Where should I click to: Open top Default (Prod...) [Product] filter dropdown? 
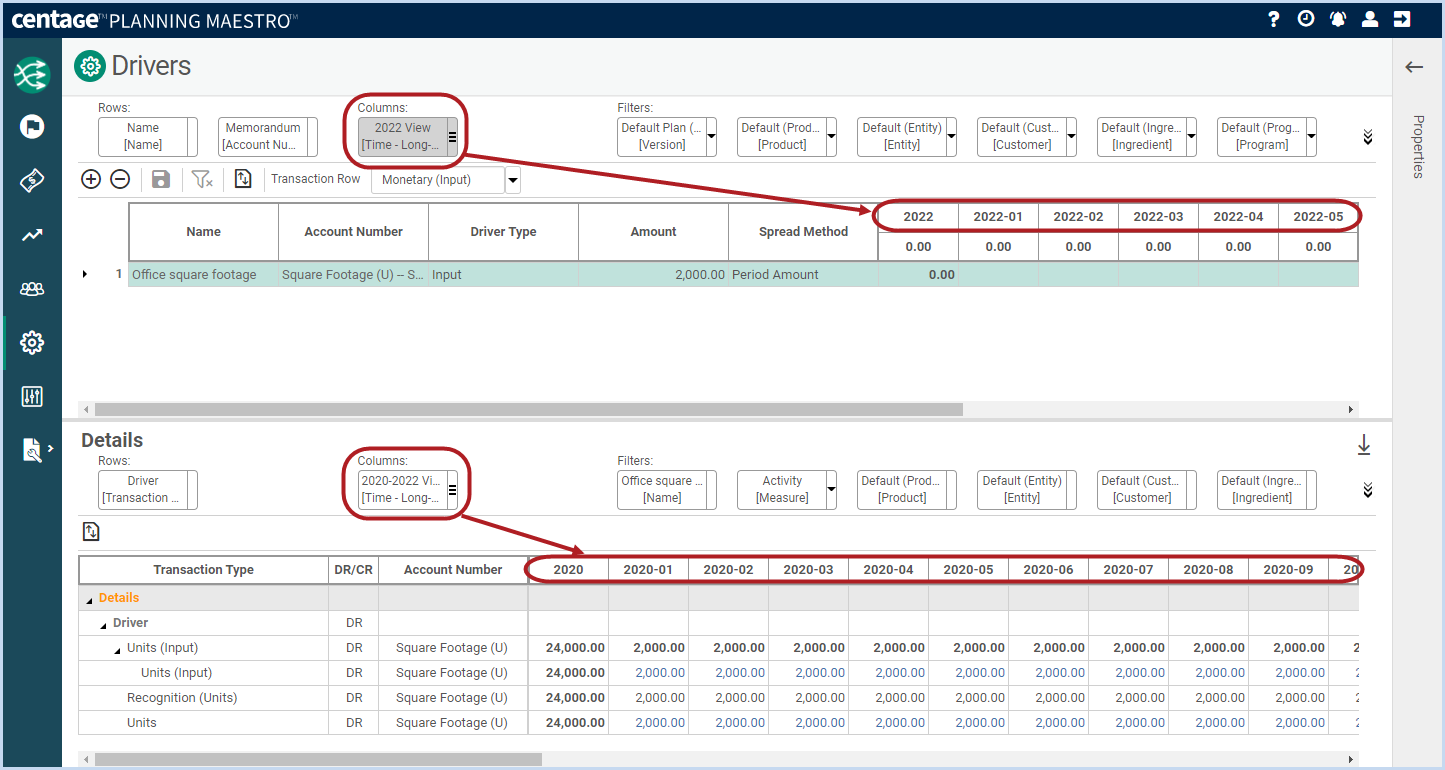pyautogui.click(x=831, y=137)
